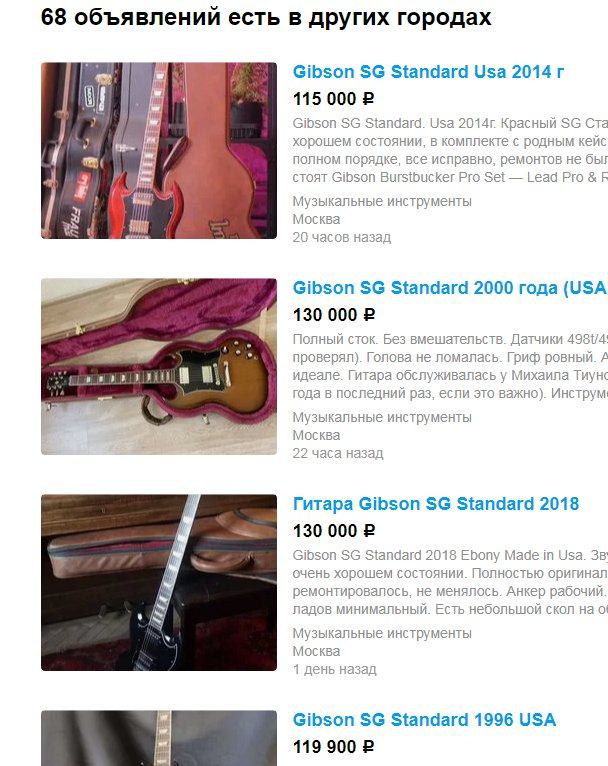This screenshot has height=766, width=608.
Task: Click description mentioning Gibson Burstbucker Pro Set
Action: tap(450, 150)
